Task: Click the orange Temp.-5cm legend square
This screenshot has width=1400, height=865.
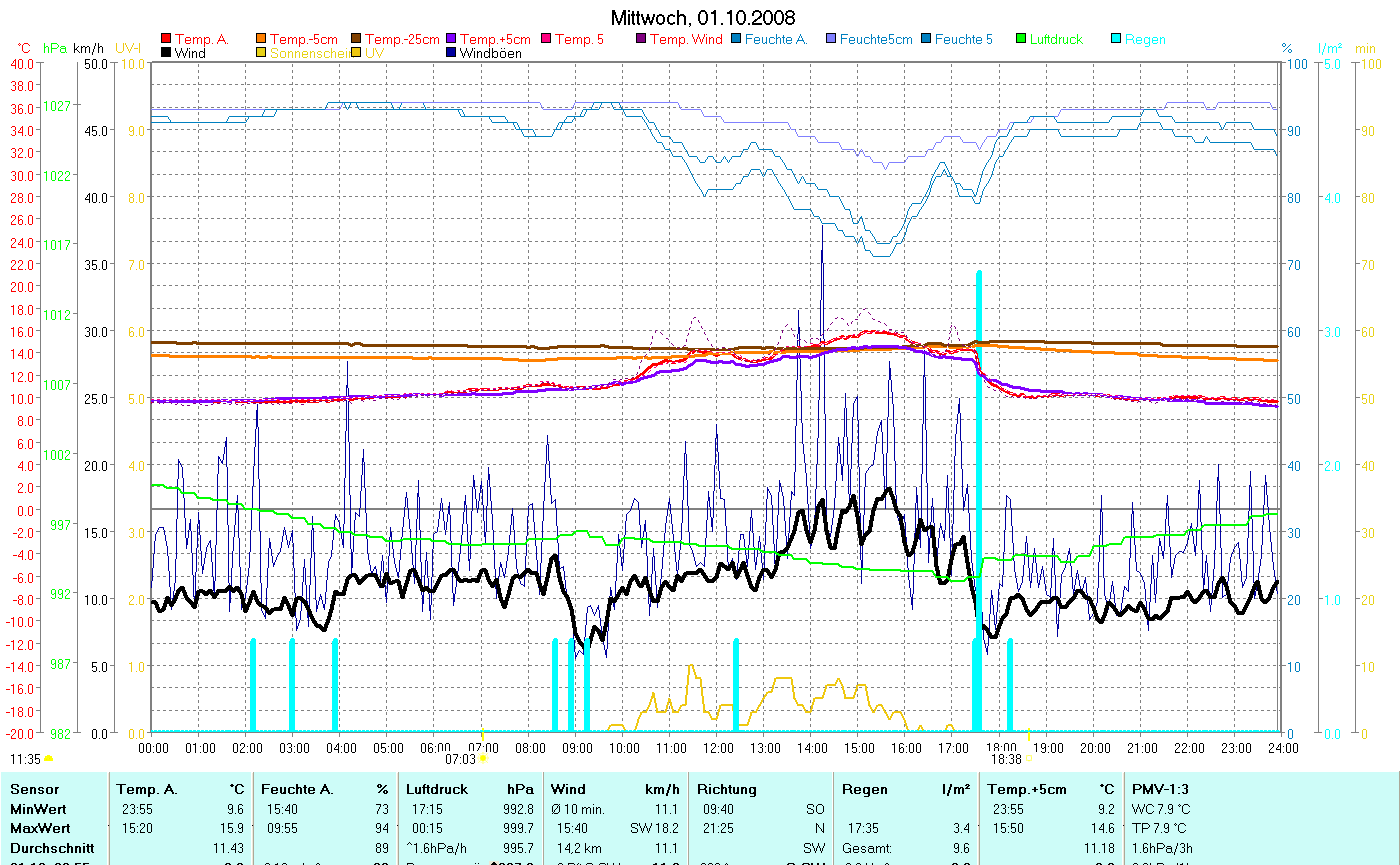Action: tap(262, 40)
